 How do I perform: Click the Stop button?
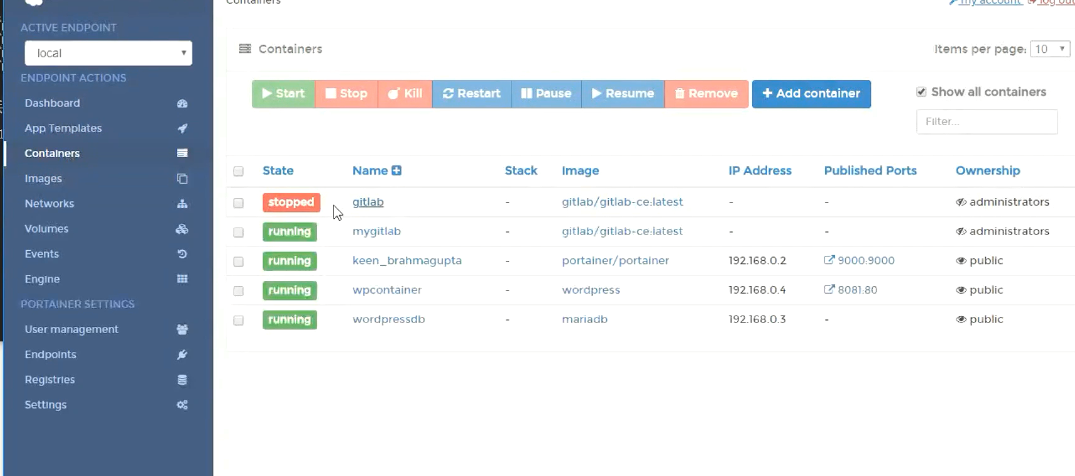(x=346, y=94)
